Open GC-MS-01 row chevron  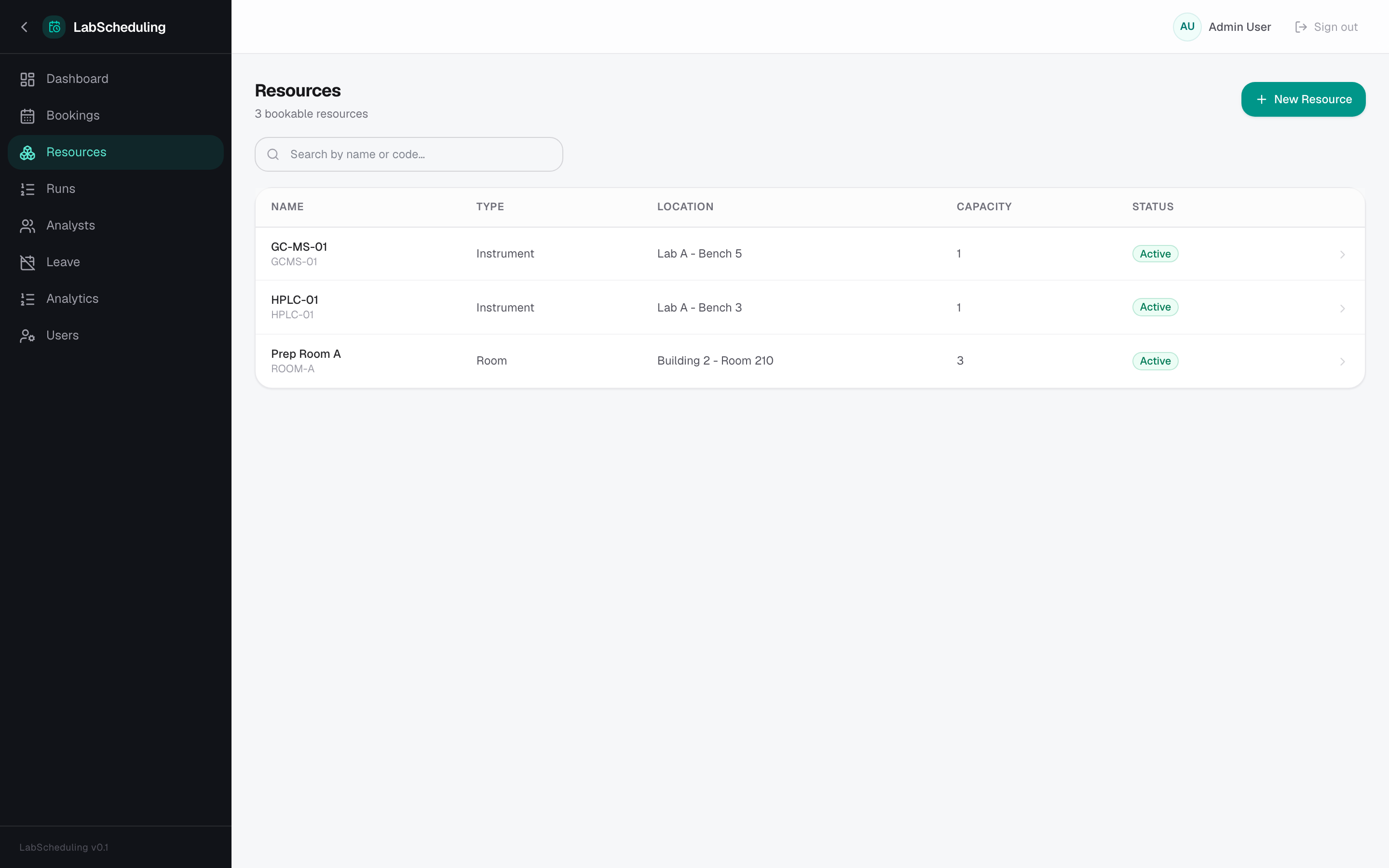pos(1342,254)
